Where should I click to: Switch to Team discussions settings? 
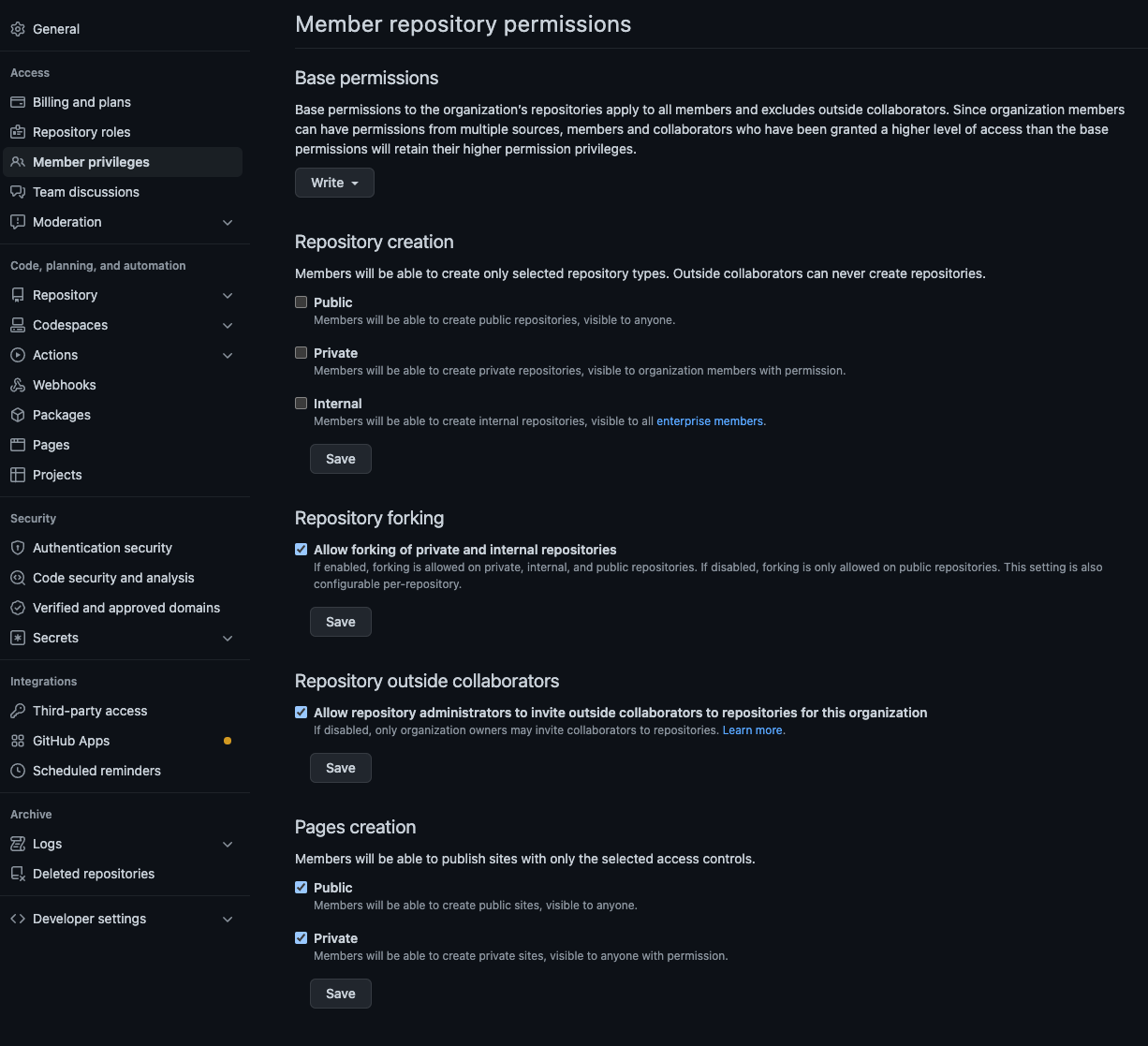click(x=86, y=192)
